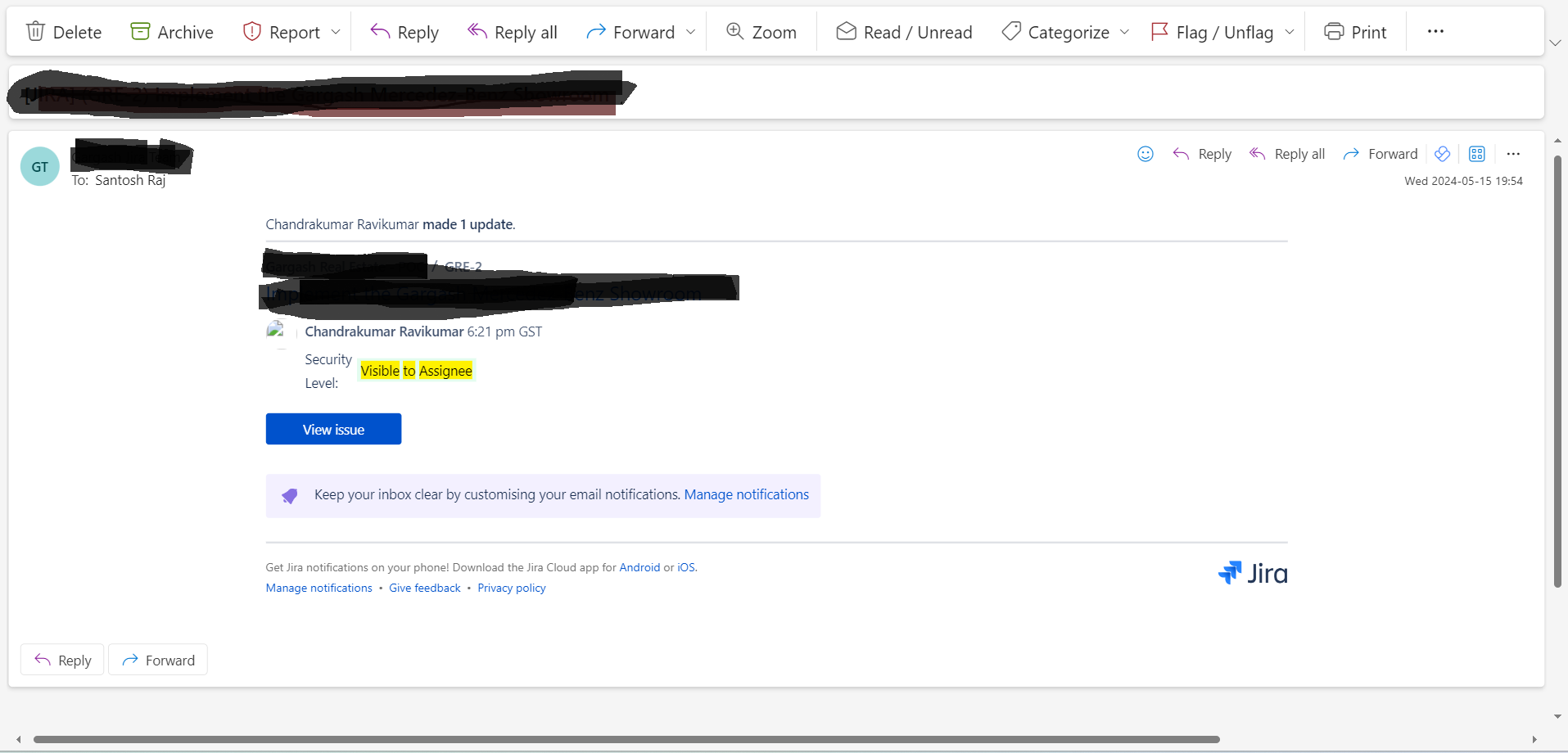Open the Forward dropdown chevron
The width and height of the screenshot is (1568, 753).
click(692, 32)
